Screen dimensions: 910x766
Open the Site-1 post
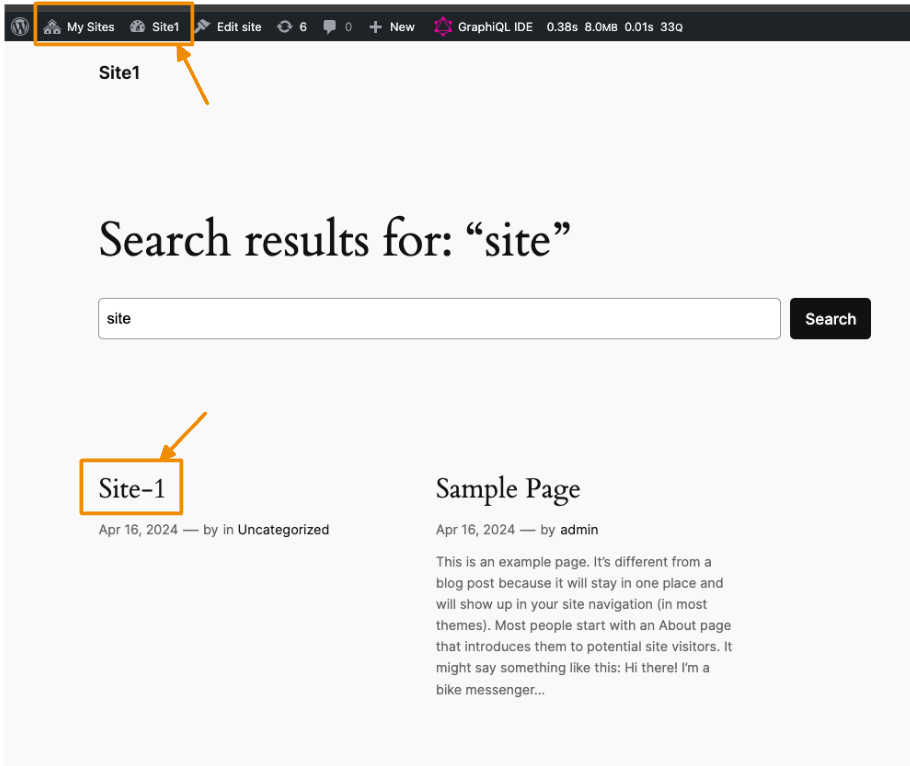coord(130,489)
